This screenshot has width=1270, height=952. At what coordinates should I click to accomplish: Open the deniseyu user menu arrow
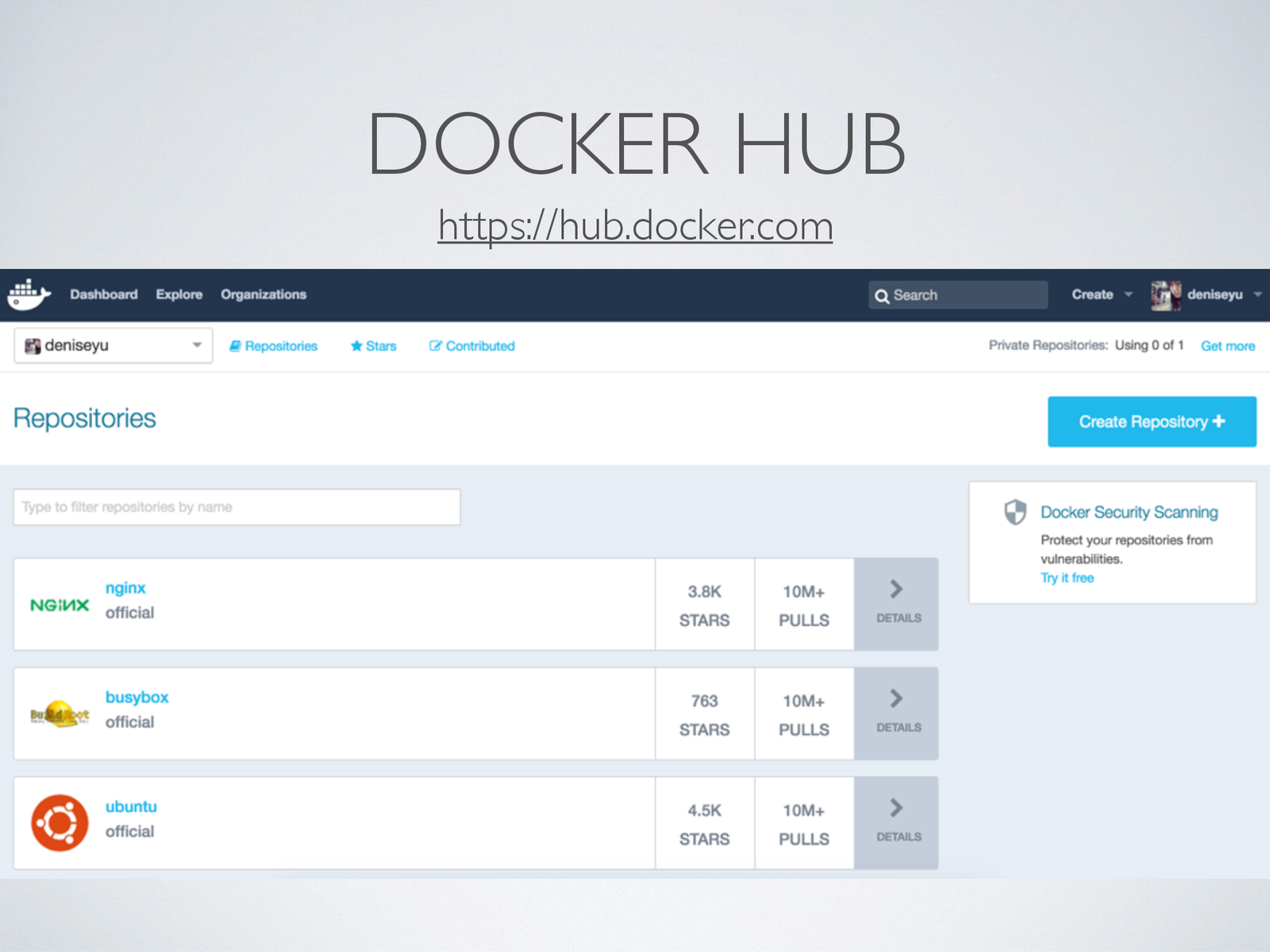[1257, 294]
